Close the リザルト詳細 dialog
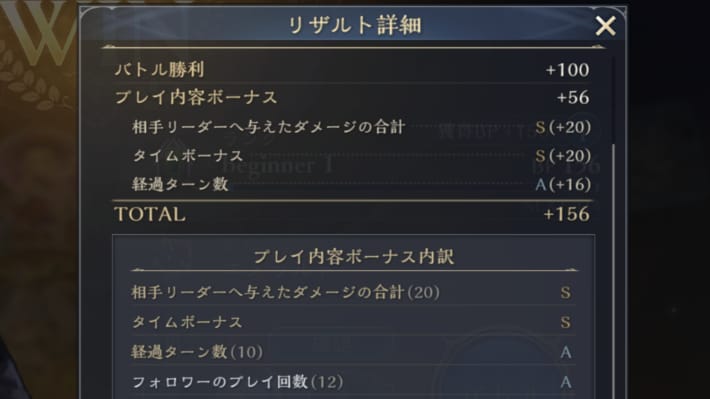 [x=605, y=26]
